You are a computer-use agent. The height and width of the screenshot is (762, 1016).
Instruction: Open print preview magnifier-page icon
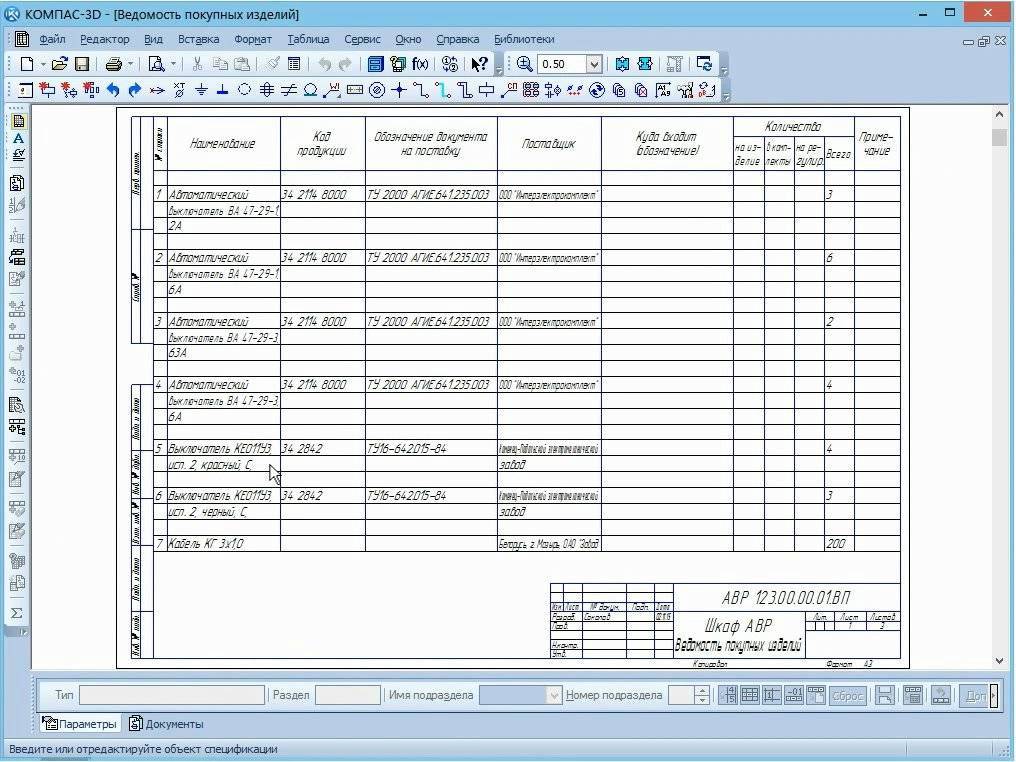[156, 64]
